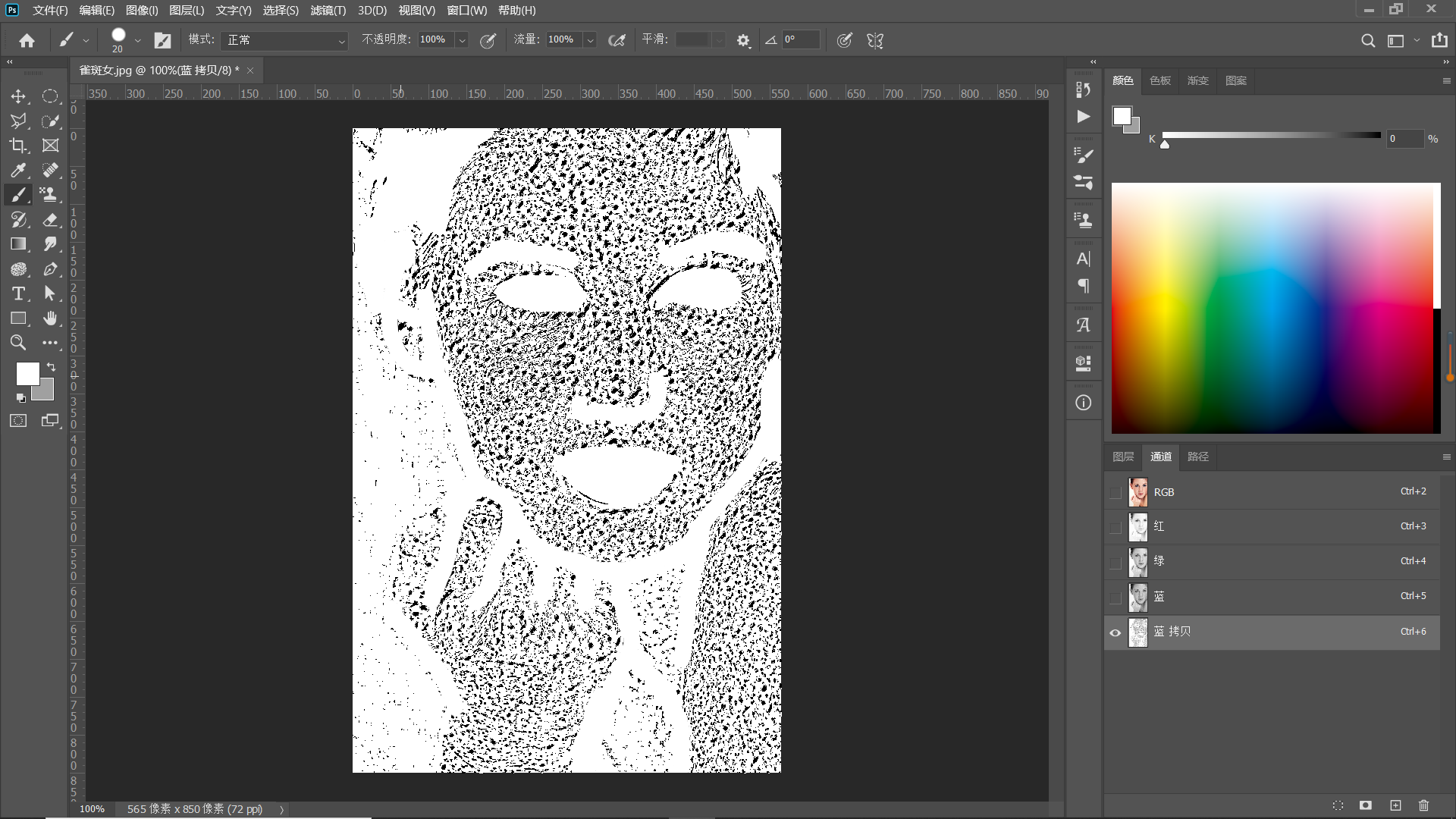The image size is (1456, 819).
Task: Open the 滤镜(T) menu
Action: point(328,11)
